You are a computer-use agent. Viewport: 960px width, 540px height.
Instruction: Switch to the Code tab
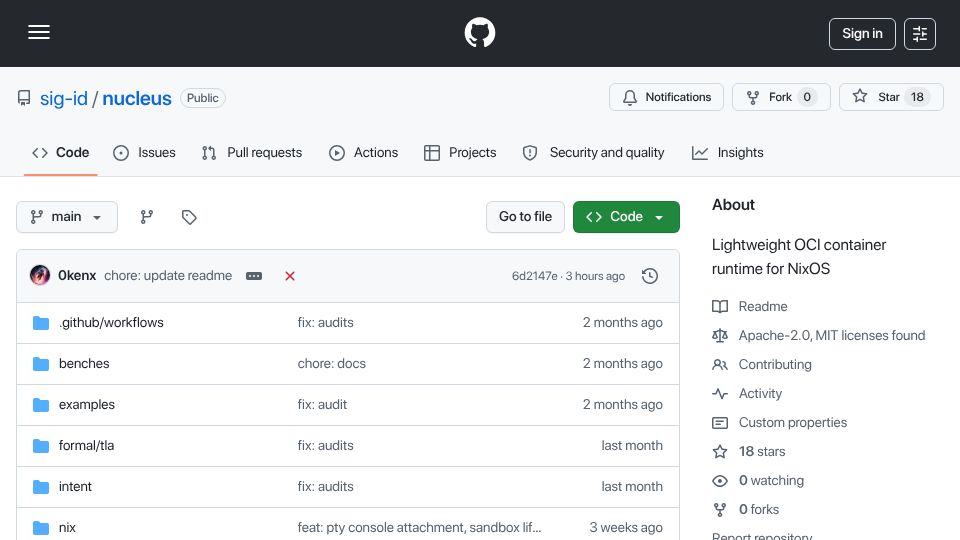tap(61, 152)
